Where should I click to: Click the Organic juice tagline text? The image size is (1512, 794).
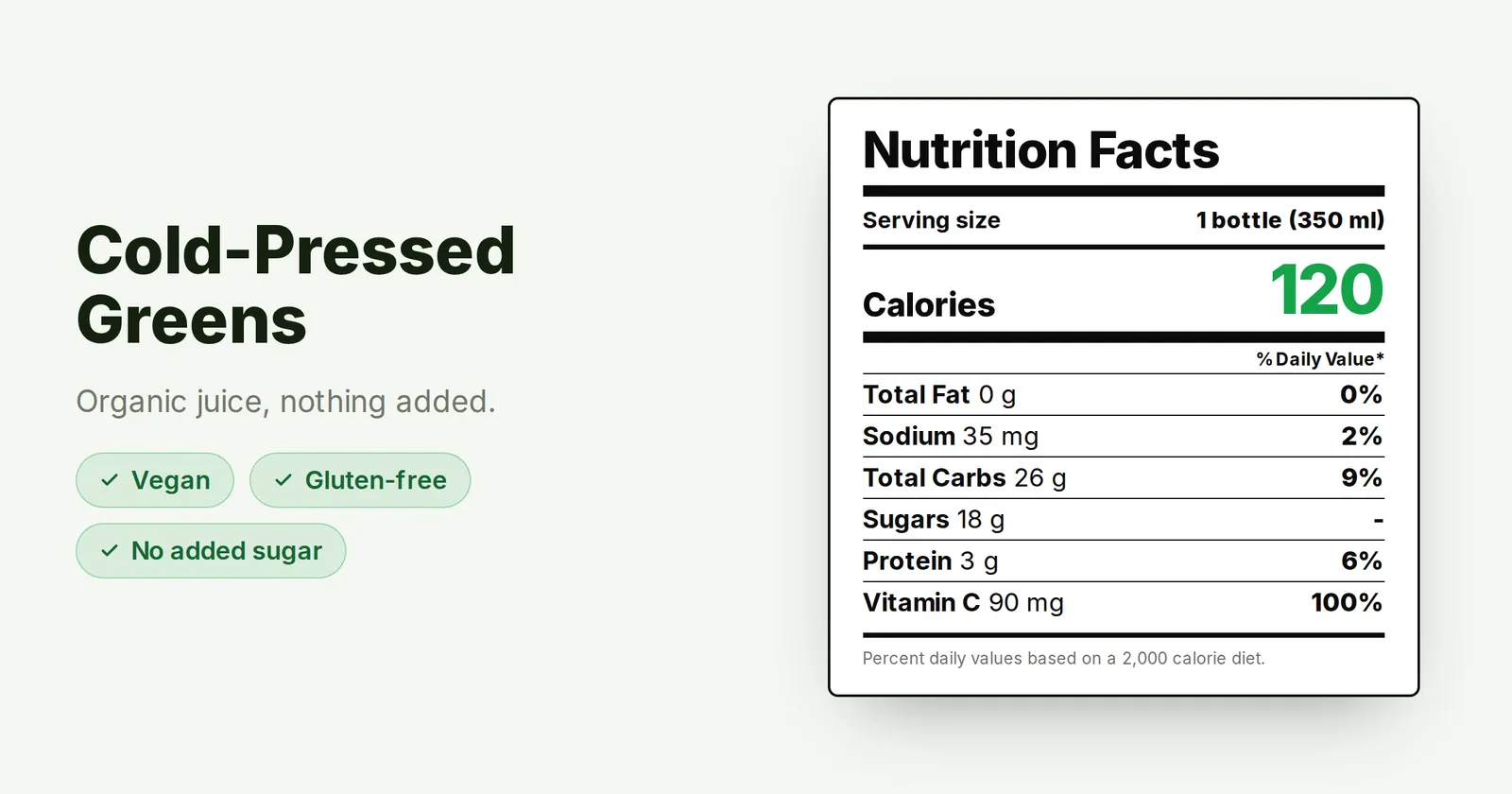click(x=285, y=402)
